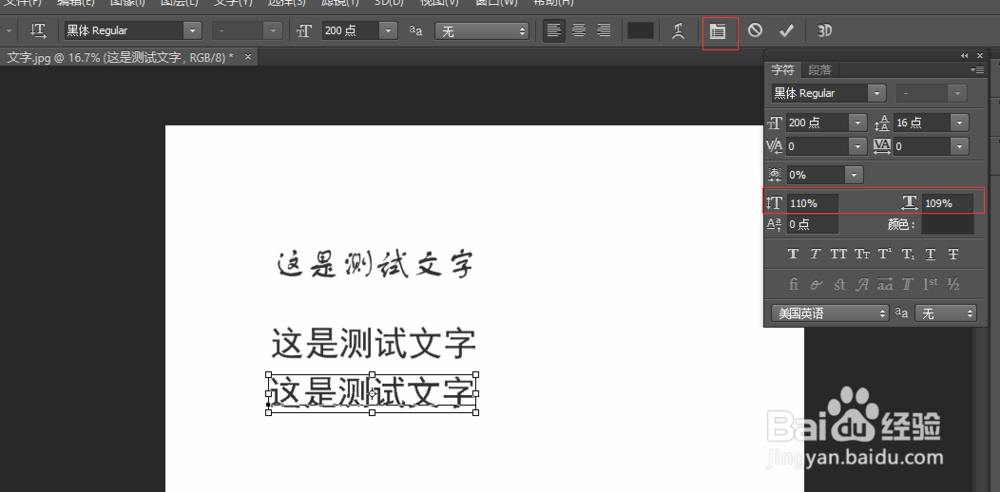The width and height of the screenshot is (1000, 492).
Task: Open options bar font size dropdown
Action: (388, 31)
